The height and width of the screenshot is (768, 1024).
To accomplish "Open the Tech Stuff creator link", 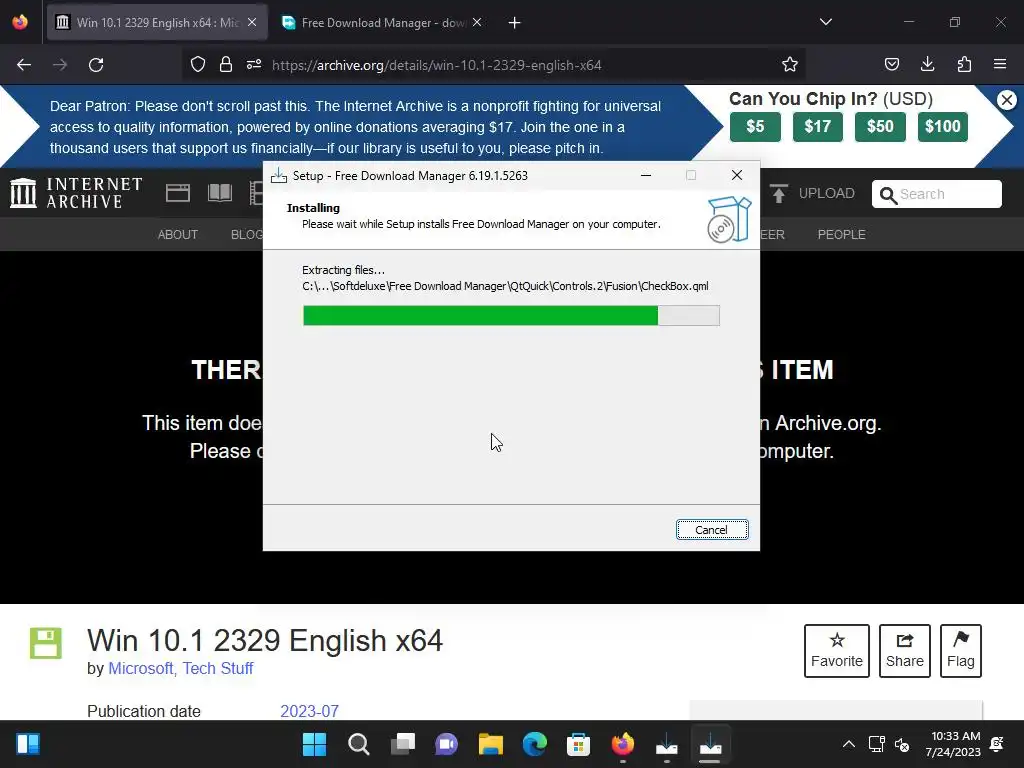I will [x=217, y=669].
